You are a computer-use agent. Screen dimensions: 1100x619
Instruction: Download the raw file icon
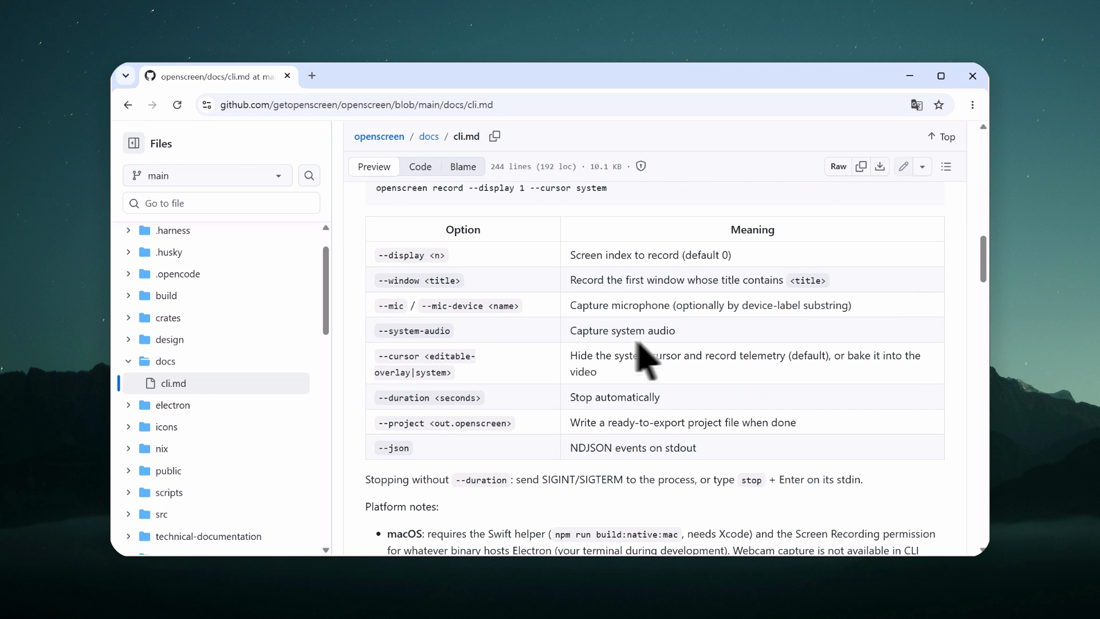[880, 166]
